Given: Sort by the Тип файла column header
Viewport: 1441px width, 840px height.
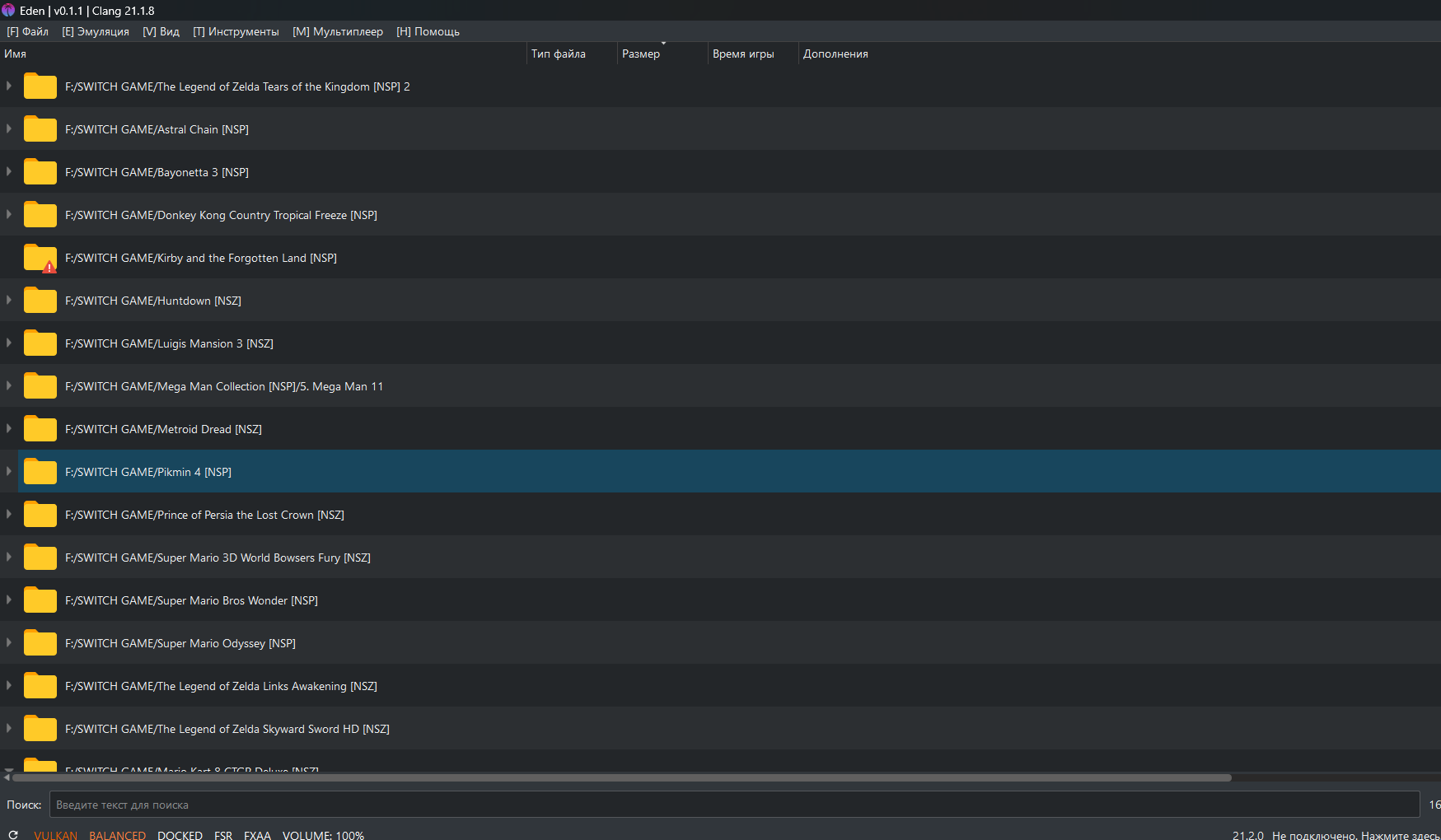Looking at the screenshot, I should point(572,54).
